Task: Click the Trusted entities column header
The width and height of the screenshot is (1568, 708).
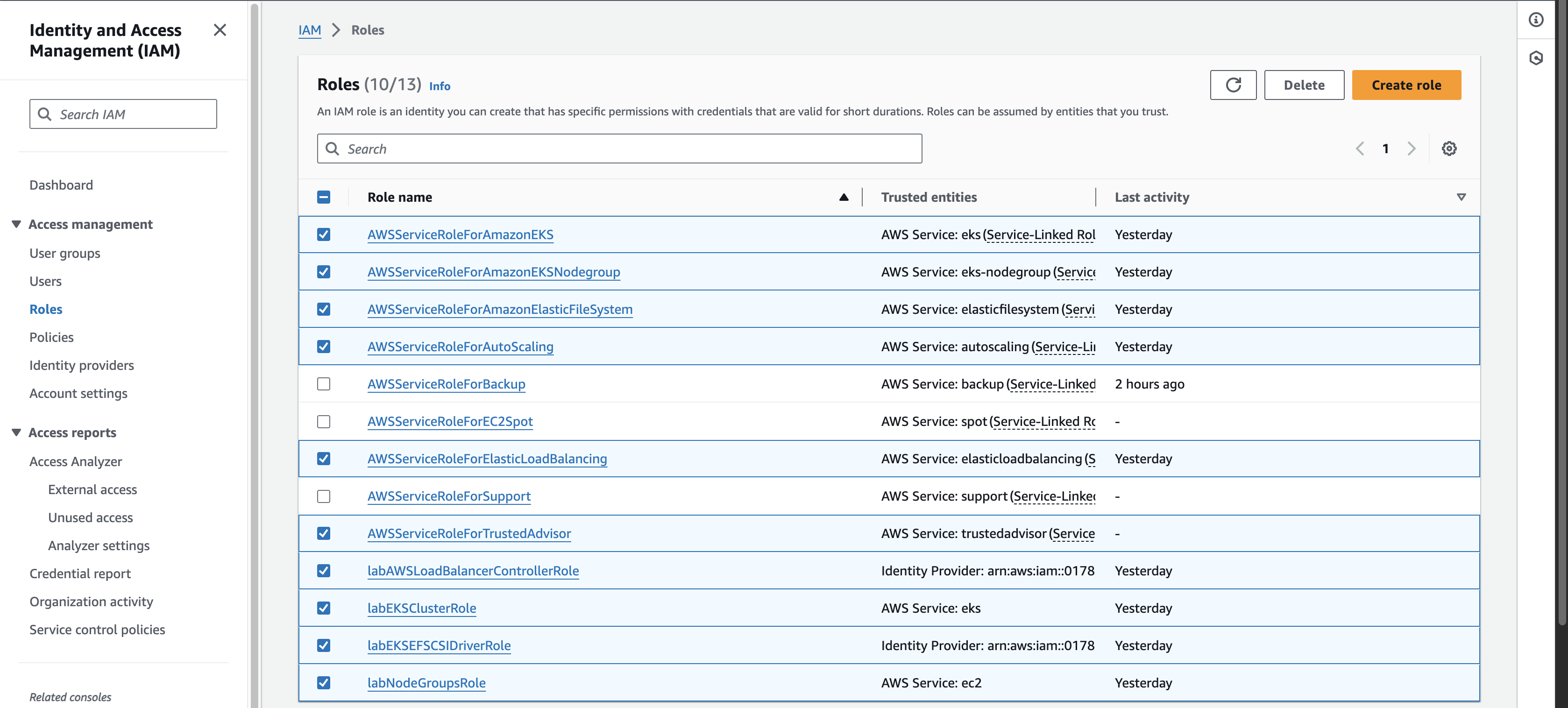Action: (928, 197)
